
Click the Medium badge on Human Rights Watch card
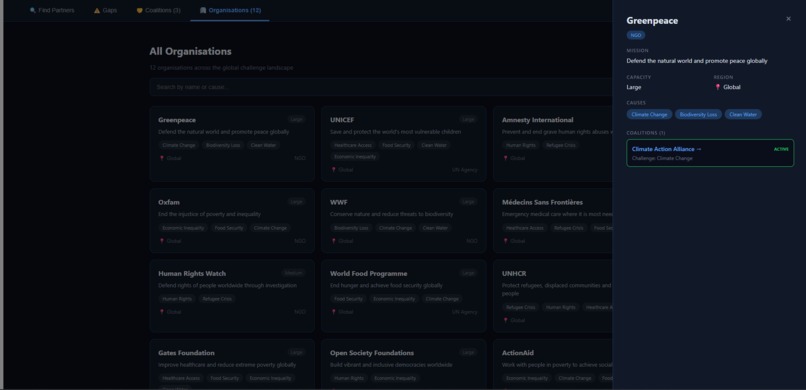click(x=294, y=273)
